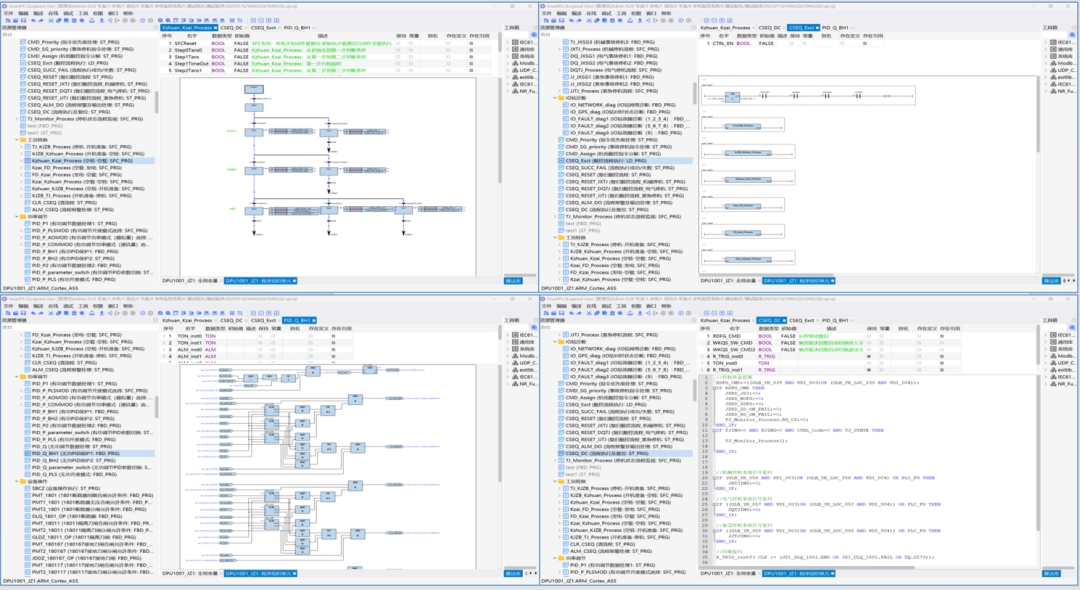Click 算法库 button at bottom-right of top-left window
Viewport: 1080px width, 590px height.
tap(513, 281)
